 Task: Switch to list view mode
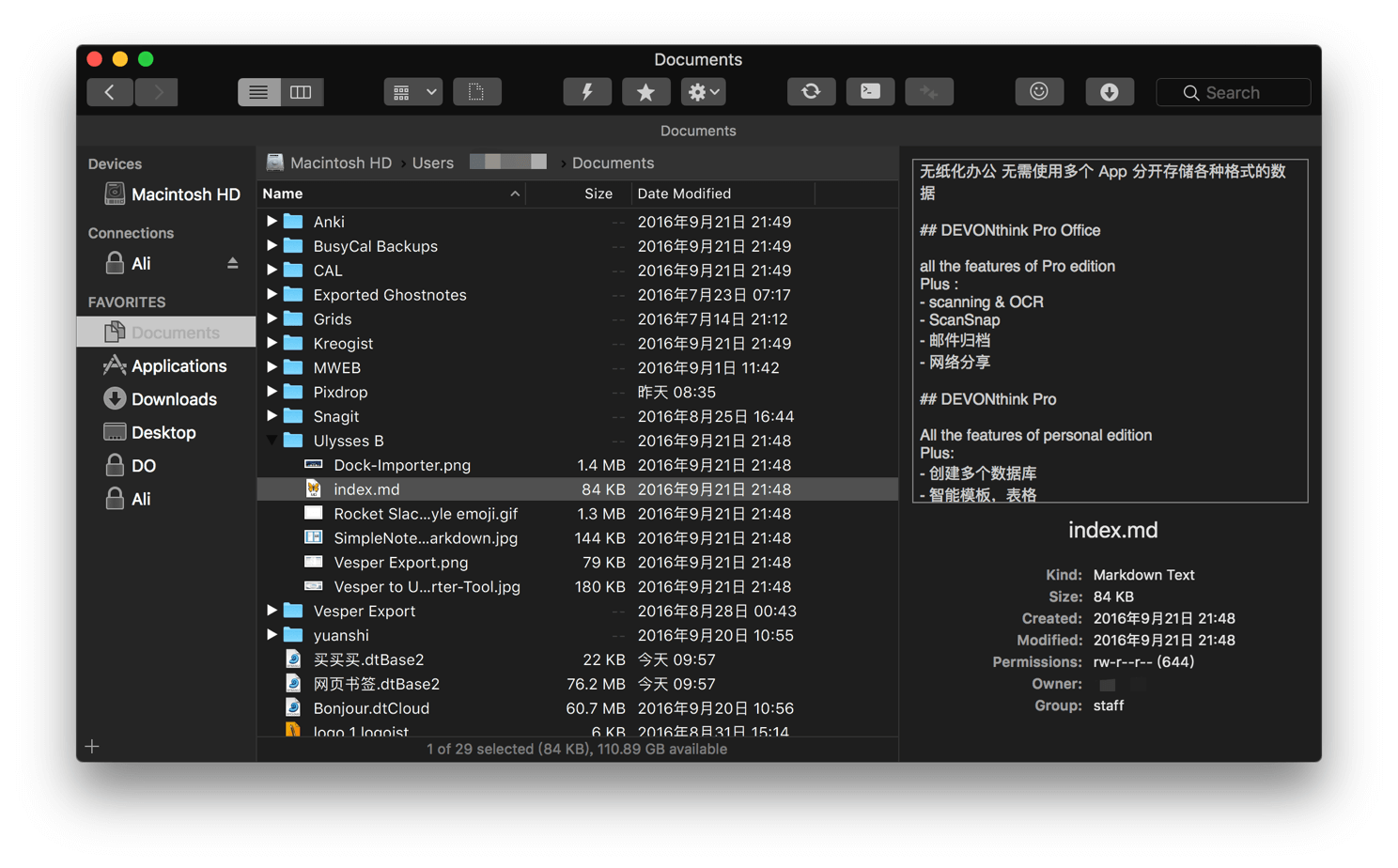coord(258,92)
